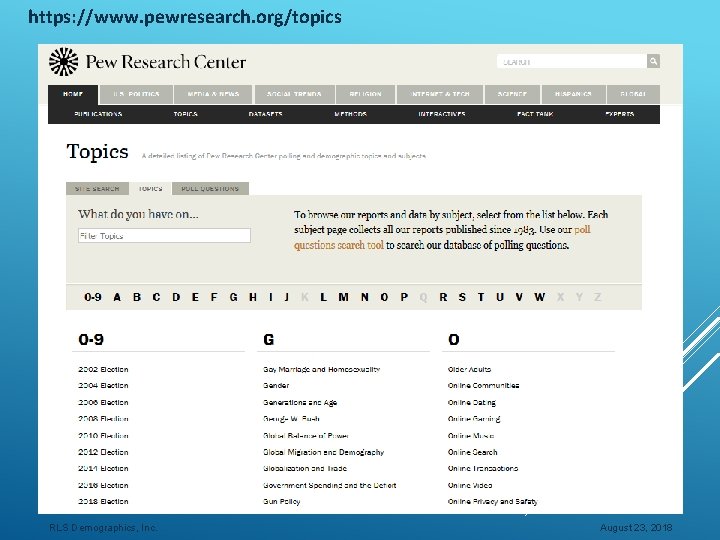Jump to letter F in the index
Viewport: 720px width, 540px height.
(214, 297)
